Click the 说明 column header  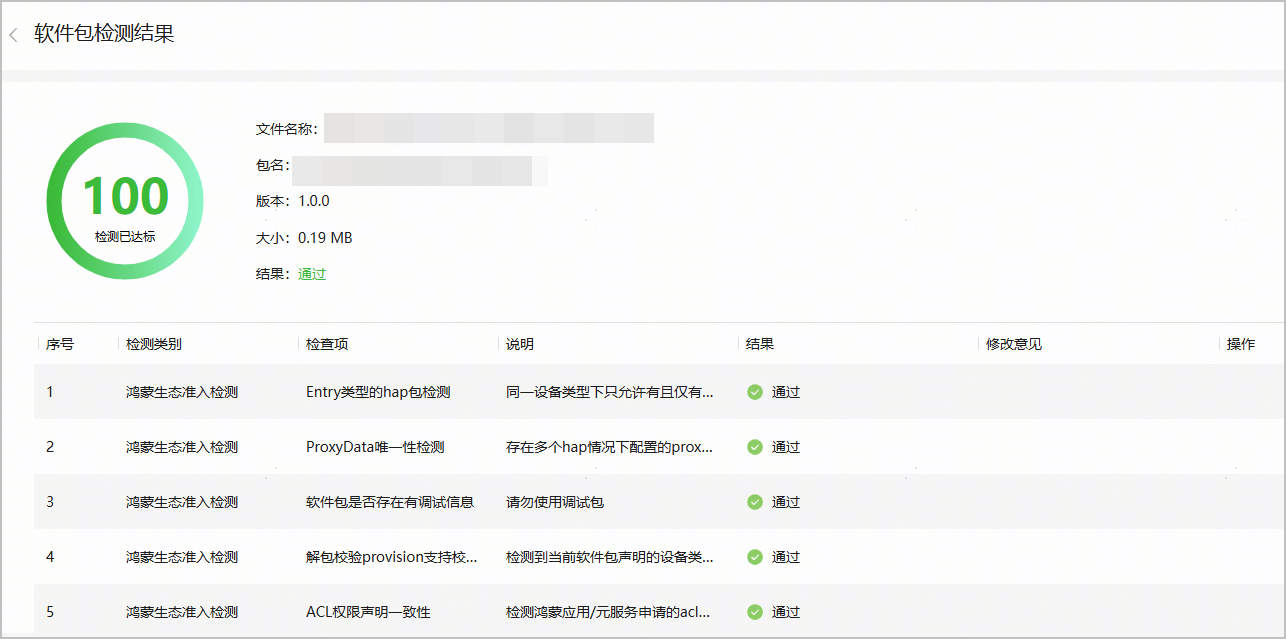click(520, 344)
